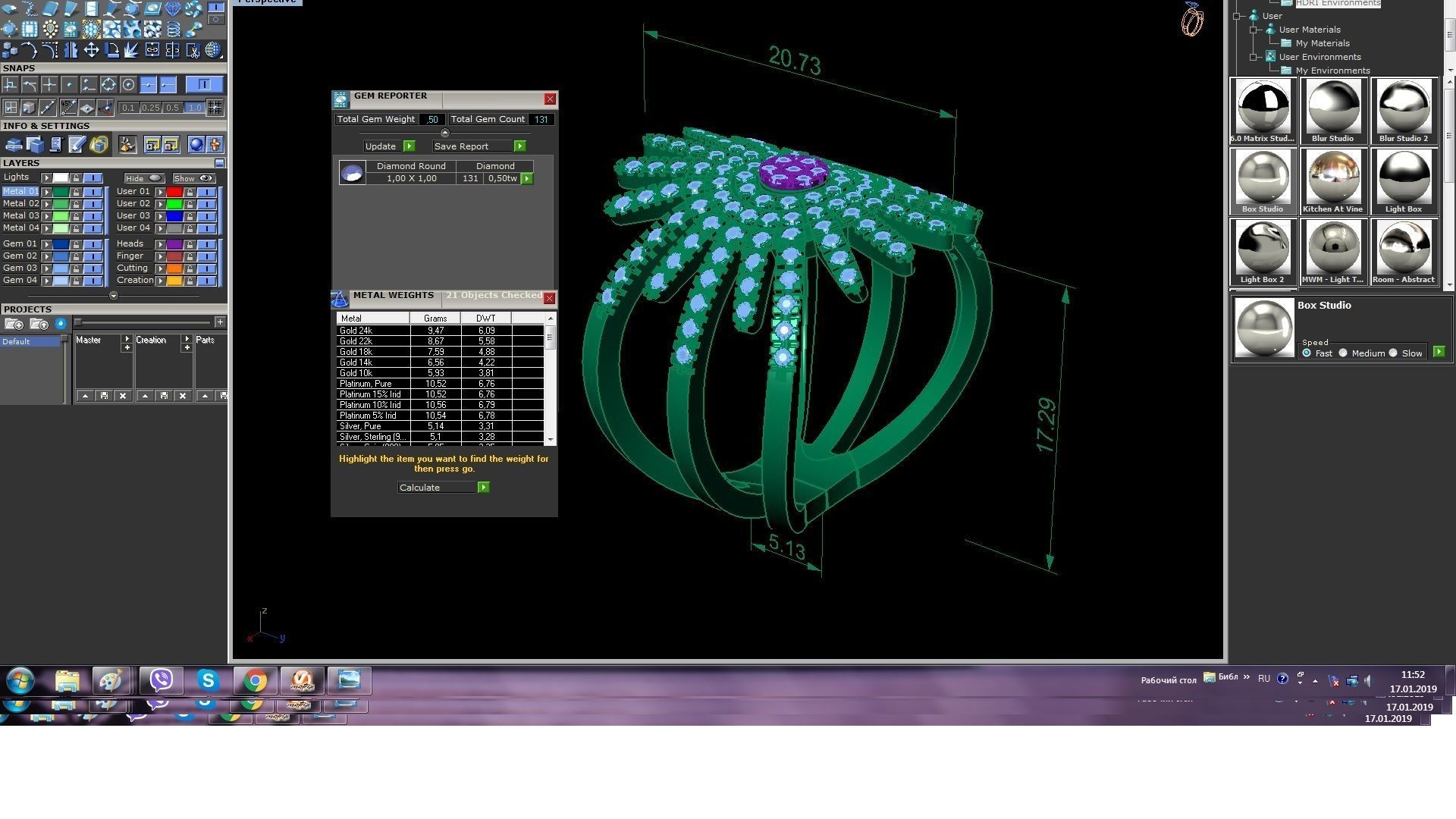1456x819 pixels.
Task: Click the render sphere icon in Info & Settings
Action: point(196,144)
